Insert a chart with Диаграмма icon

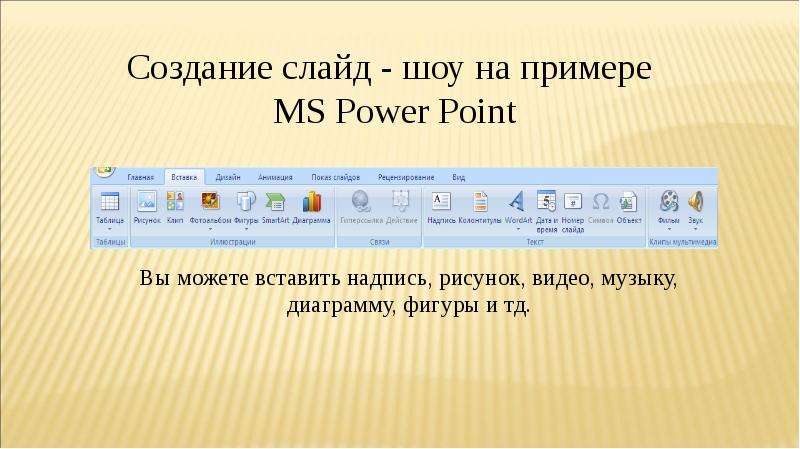click(312, 207)
